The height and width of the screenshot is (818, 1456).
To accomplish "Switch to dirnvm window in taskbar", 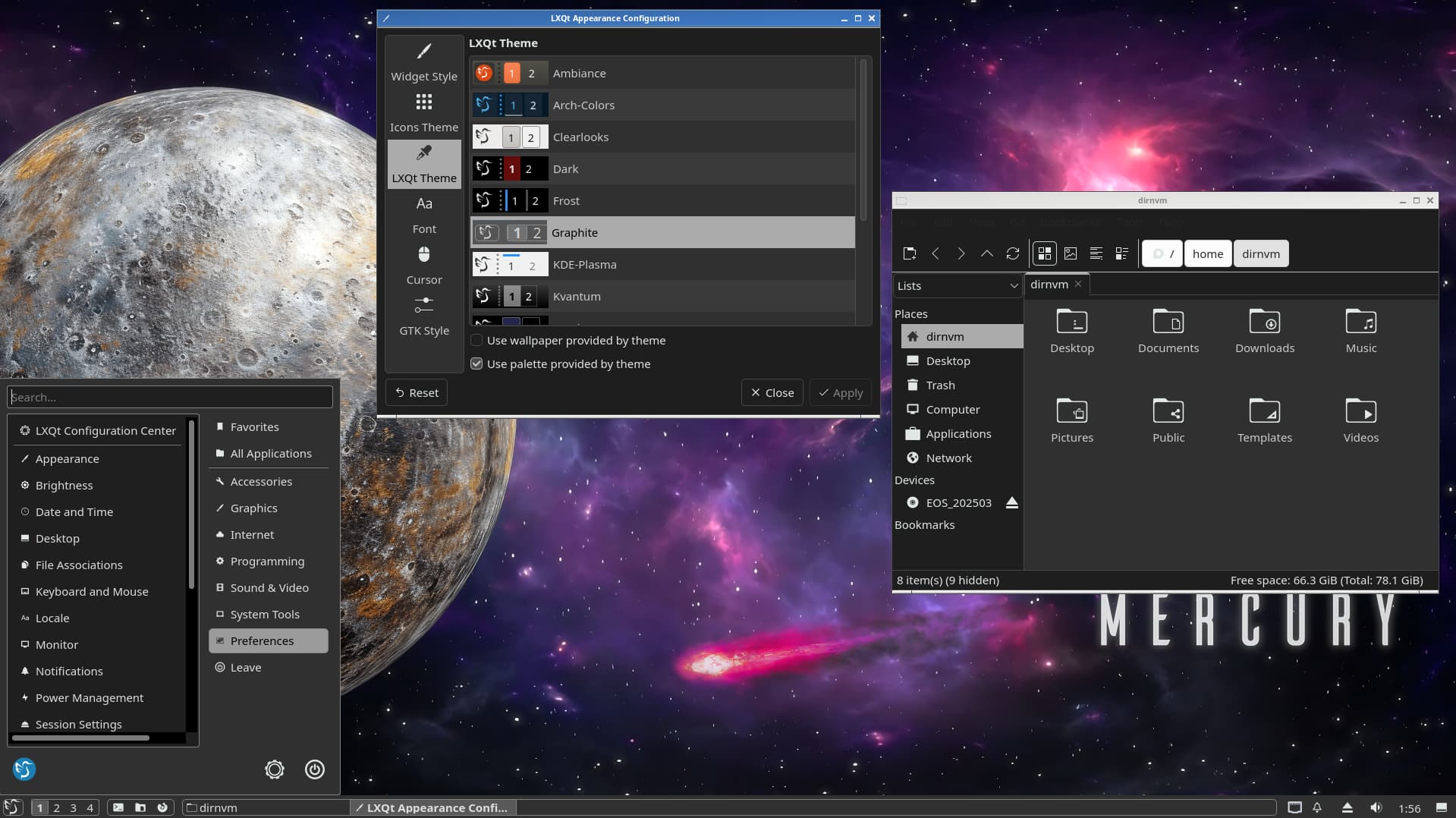I will [x=266, y=807].
